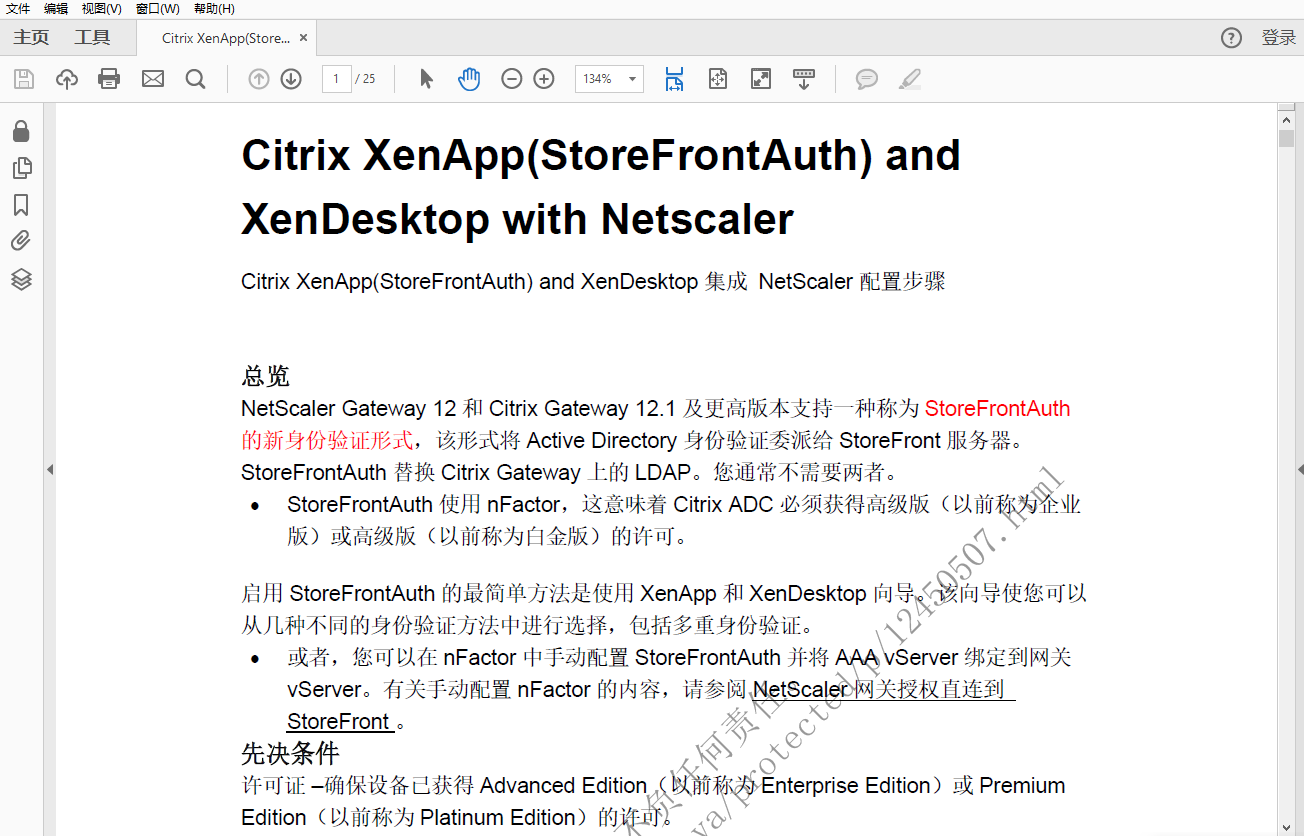The width and height of the screenshot is (1304, 836).
Task: Click the page number input field
Action: point(337,79)
